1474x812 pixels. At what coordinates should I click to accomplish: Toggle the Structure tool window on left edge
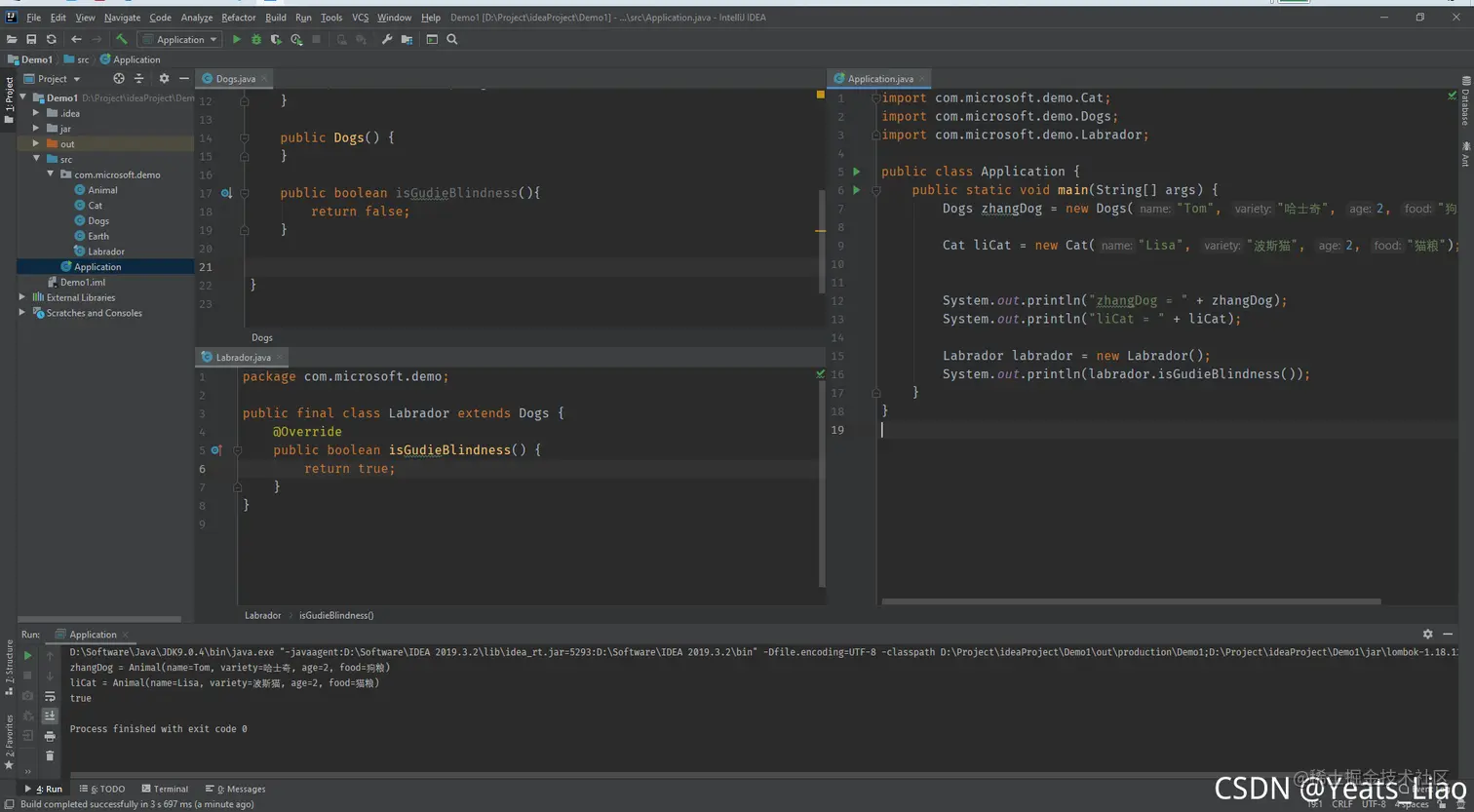pos(9,667)
